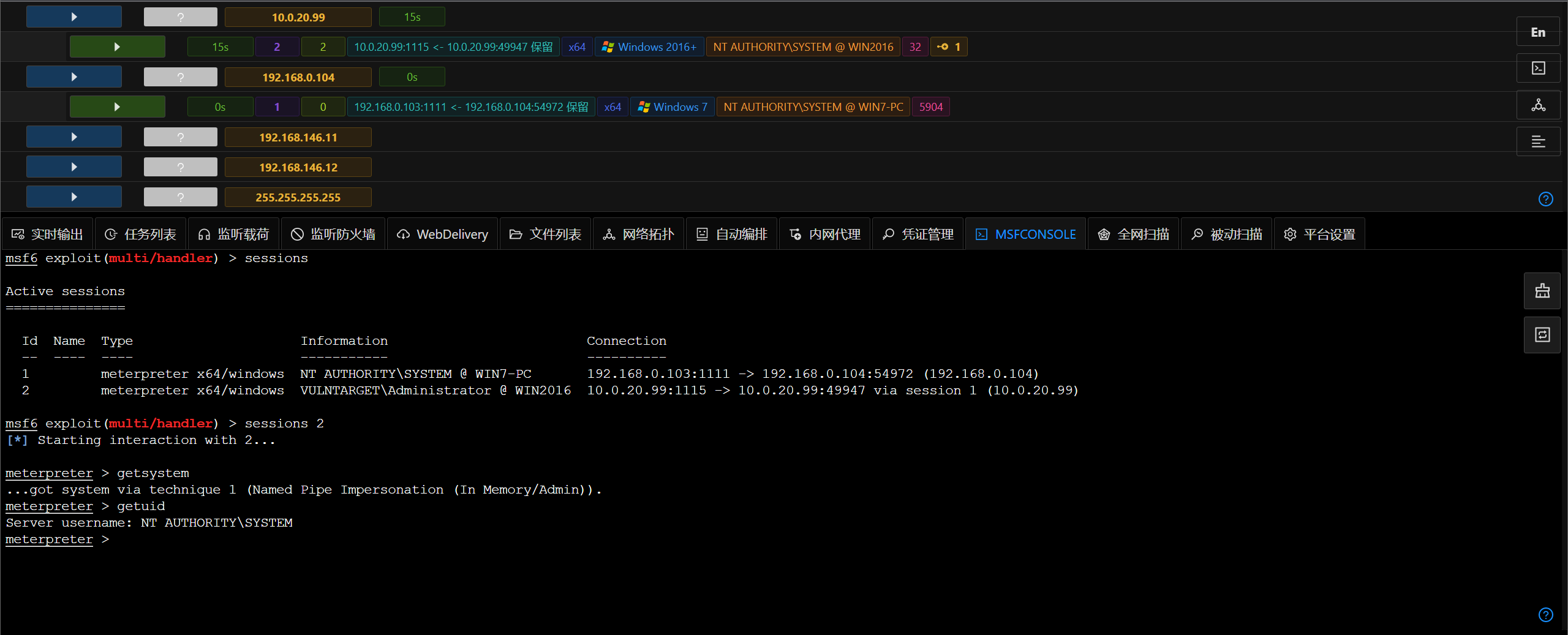1568x635 pixels.
Task: Switch language with the En button
Action: 1538,32
